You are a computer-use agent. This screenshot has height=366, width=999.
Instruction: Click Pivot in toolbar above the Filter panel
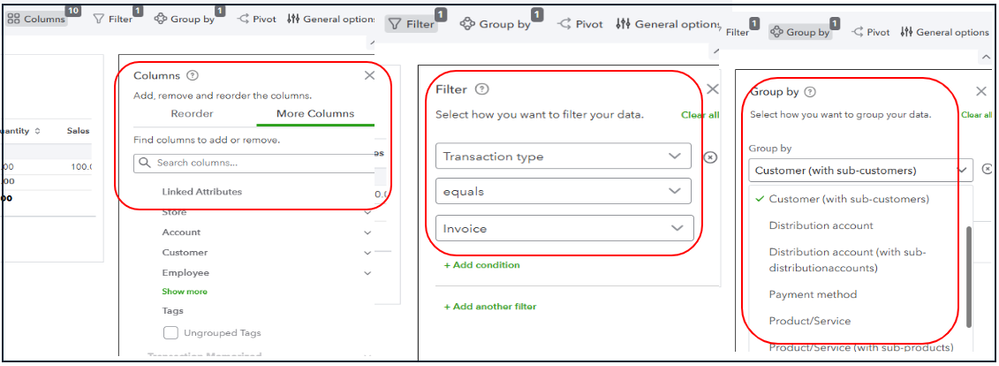pyautogui.click(x=580, y=24)
